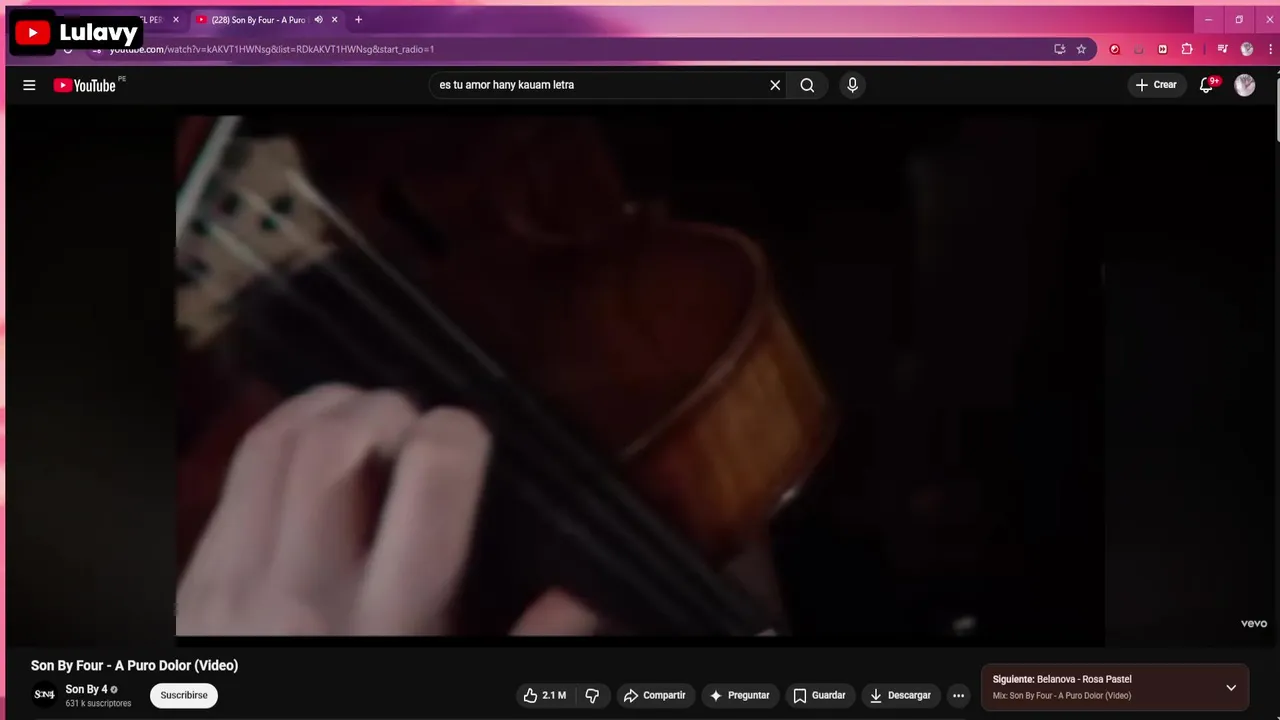
Task: Click the Vevo watermark on the video
Action: click(1254, 623)
